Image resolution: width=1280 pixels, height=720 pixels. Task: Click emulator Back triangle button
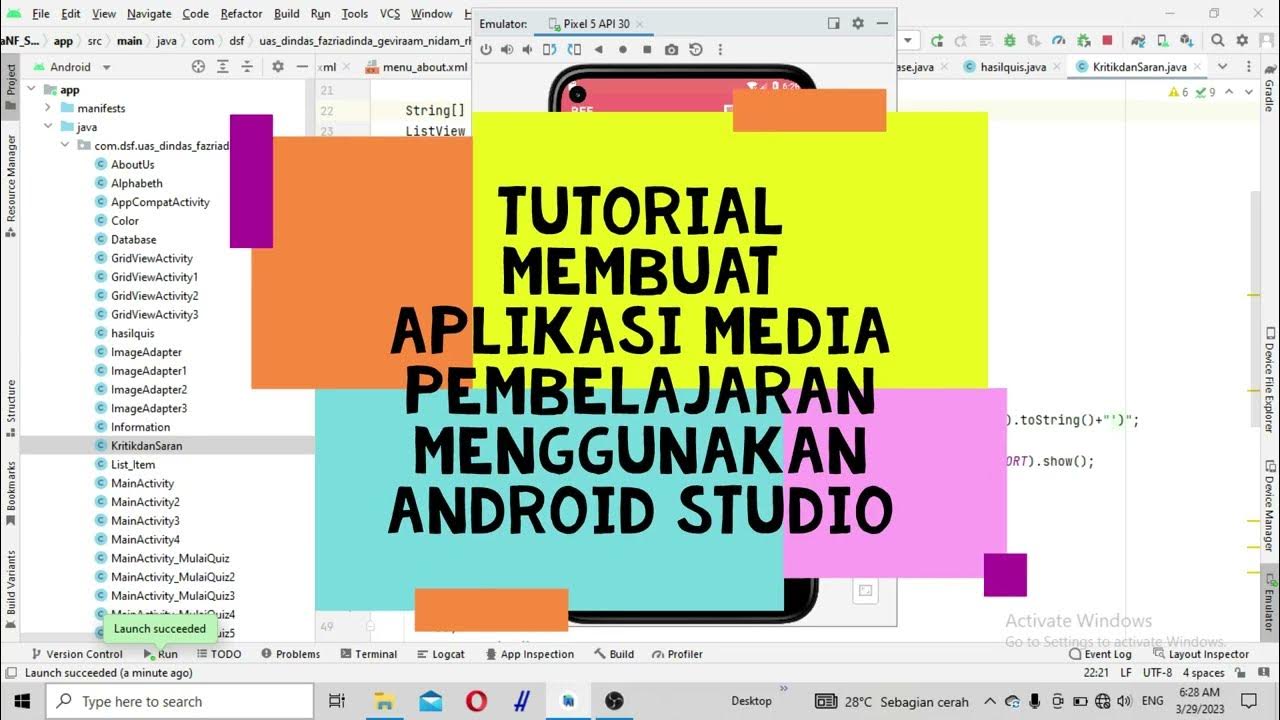click(x=599, y=49)
